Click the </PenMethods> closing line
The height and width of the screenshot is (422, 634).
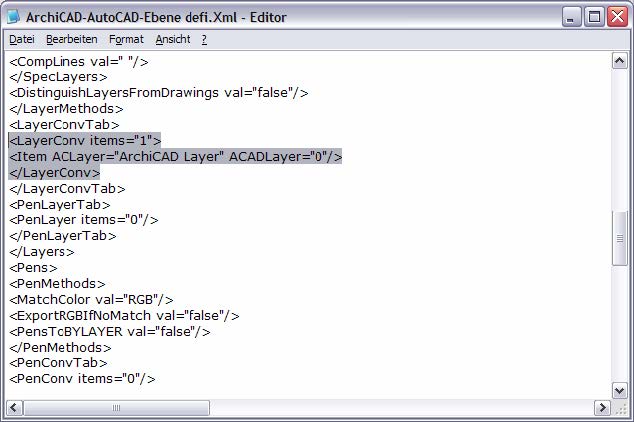pos(60,348)
